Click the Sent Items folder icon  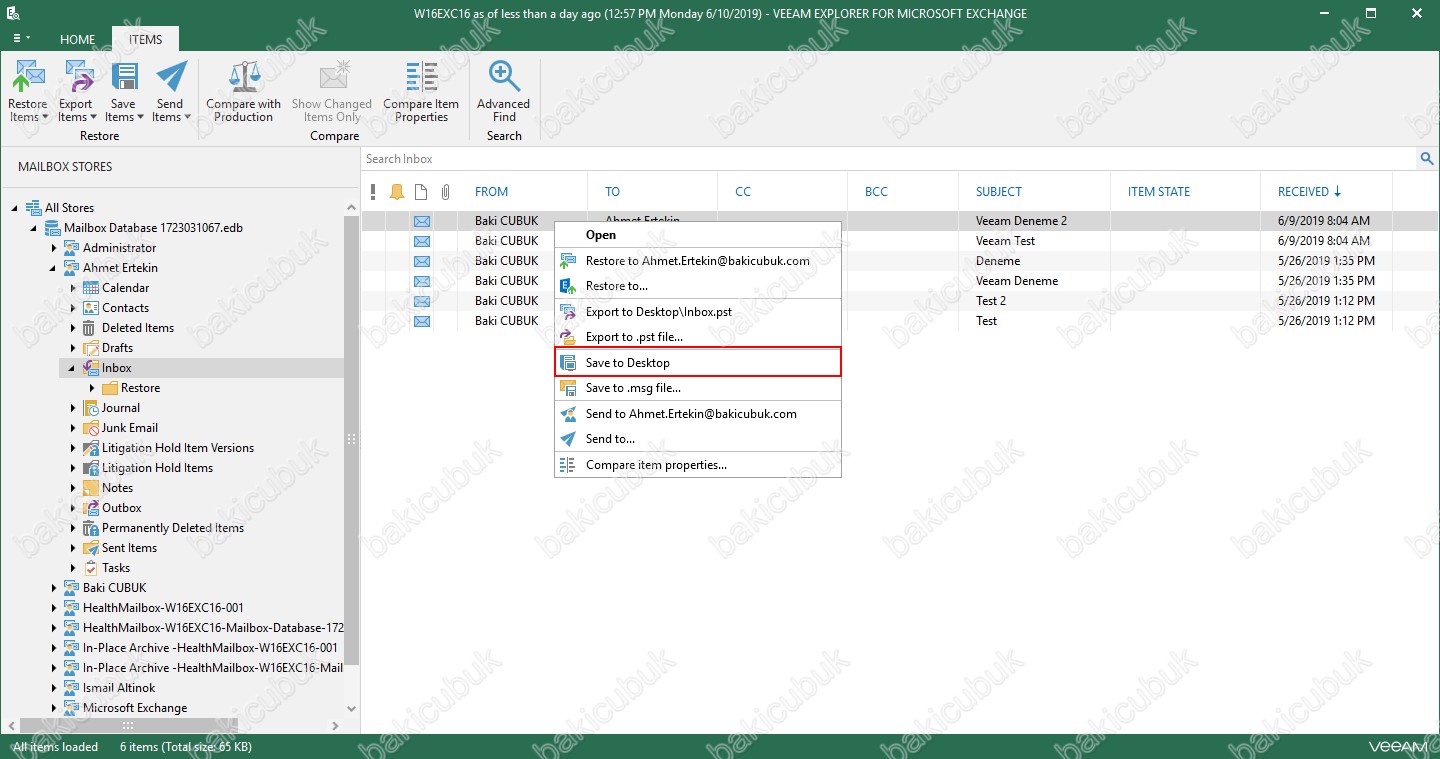(91, 548)
